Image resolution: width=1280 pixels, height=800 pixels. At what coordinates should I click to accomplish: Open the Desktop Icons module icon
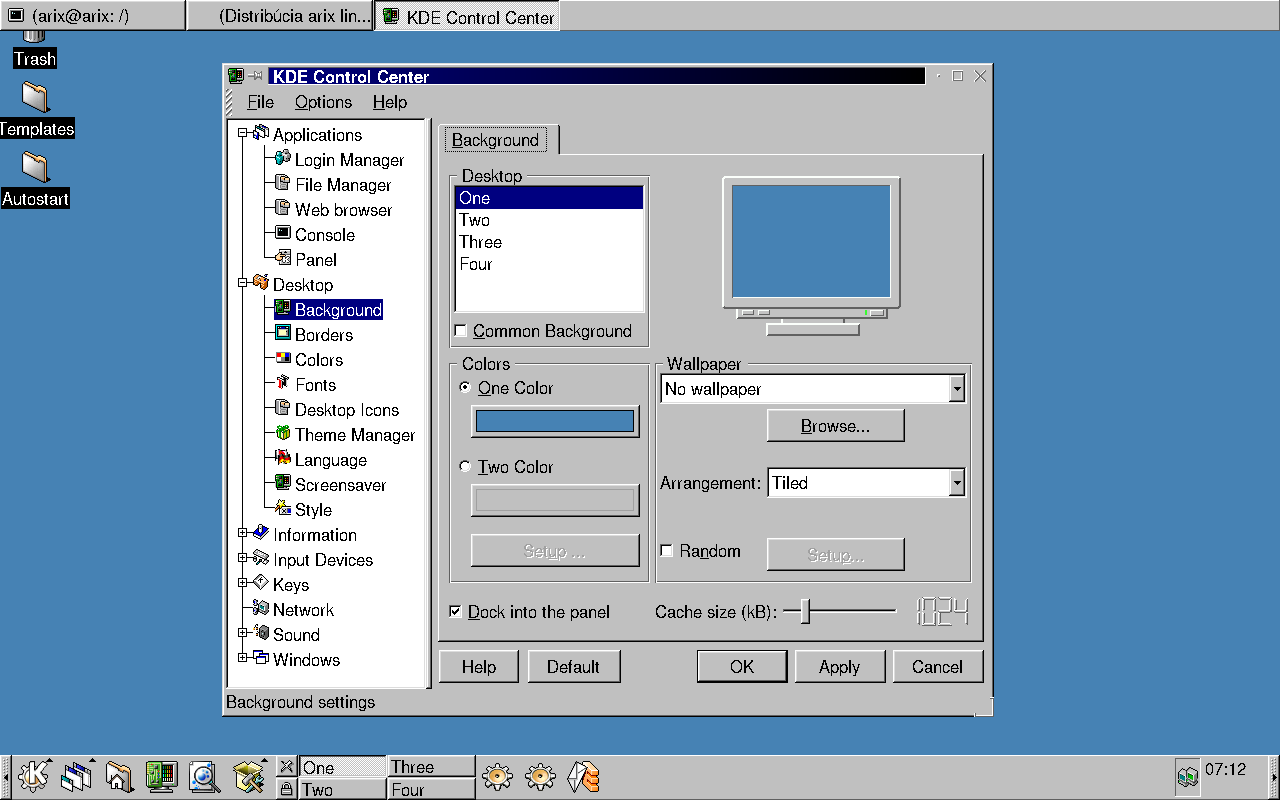tap(283, 409)
